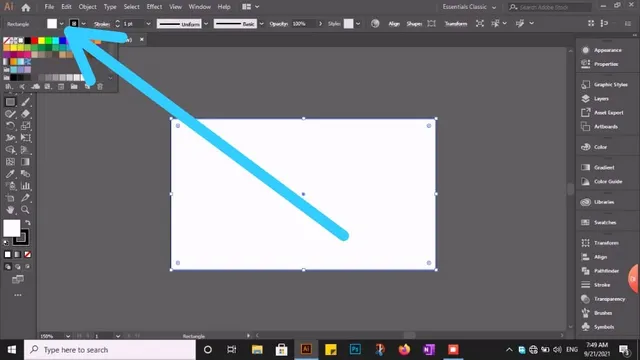The width and height of the screenshot is (640, 360).
Task: Open Essentials Classic workspace switcher
Action: pyautogui.click(x=469, y=7)
